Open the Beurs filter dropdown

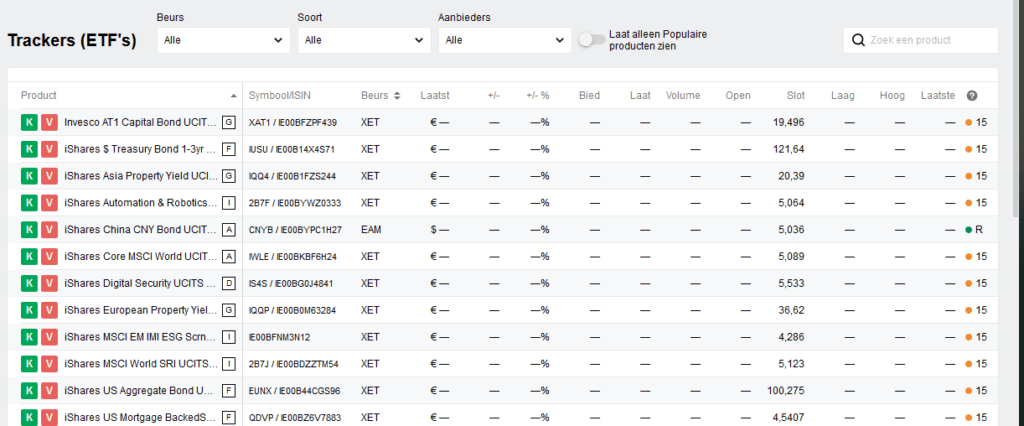223,40
